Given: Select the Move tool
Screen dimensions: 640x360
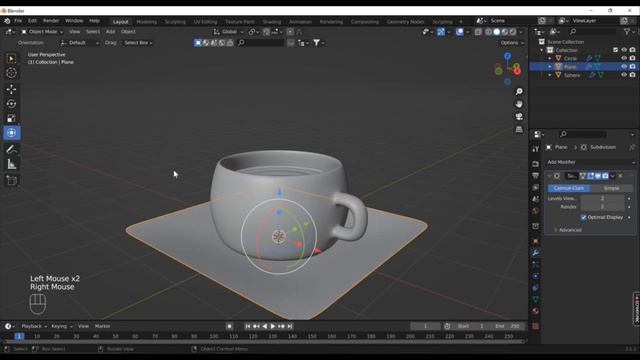Looking at the screenshot, I should (11, 89).
